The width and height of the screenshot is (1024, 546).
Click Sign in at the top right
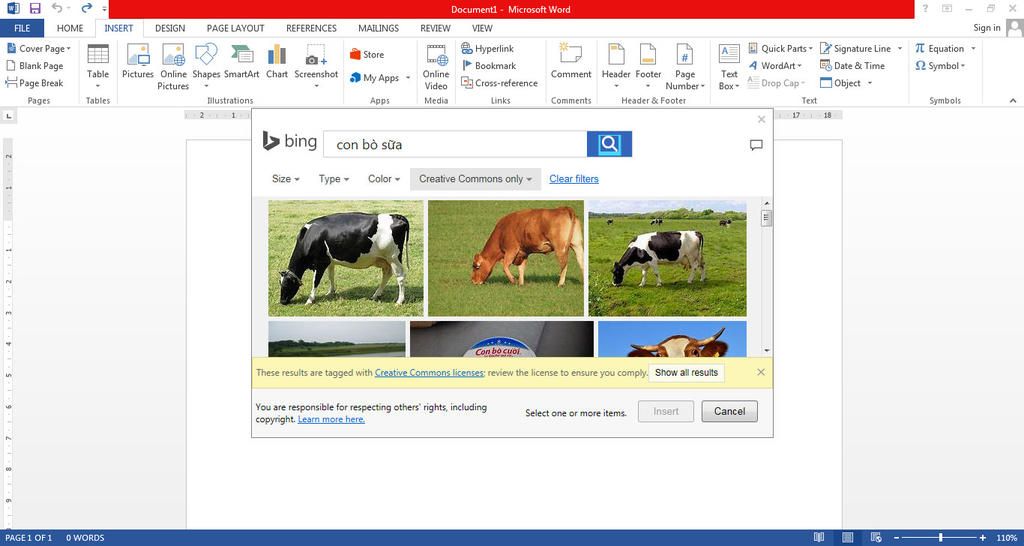click(x=987, y=28)
